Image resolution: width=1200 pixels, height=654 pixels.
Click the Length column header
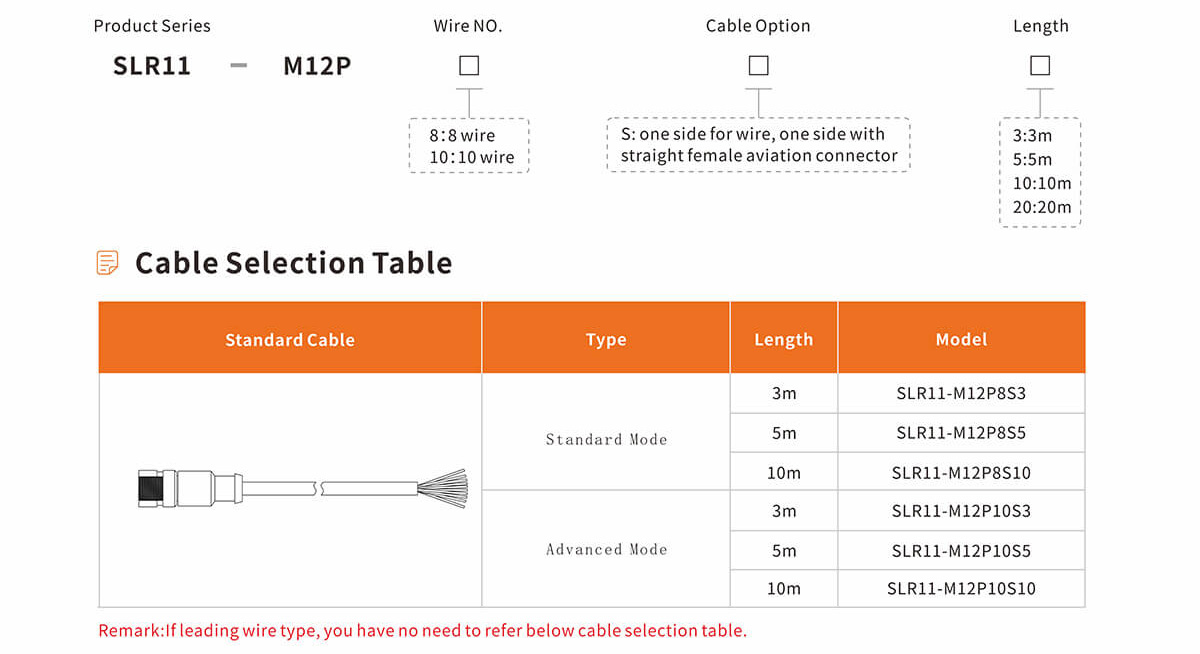pyautogui.click(x=784, y=340)
